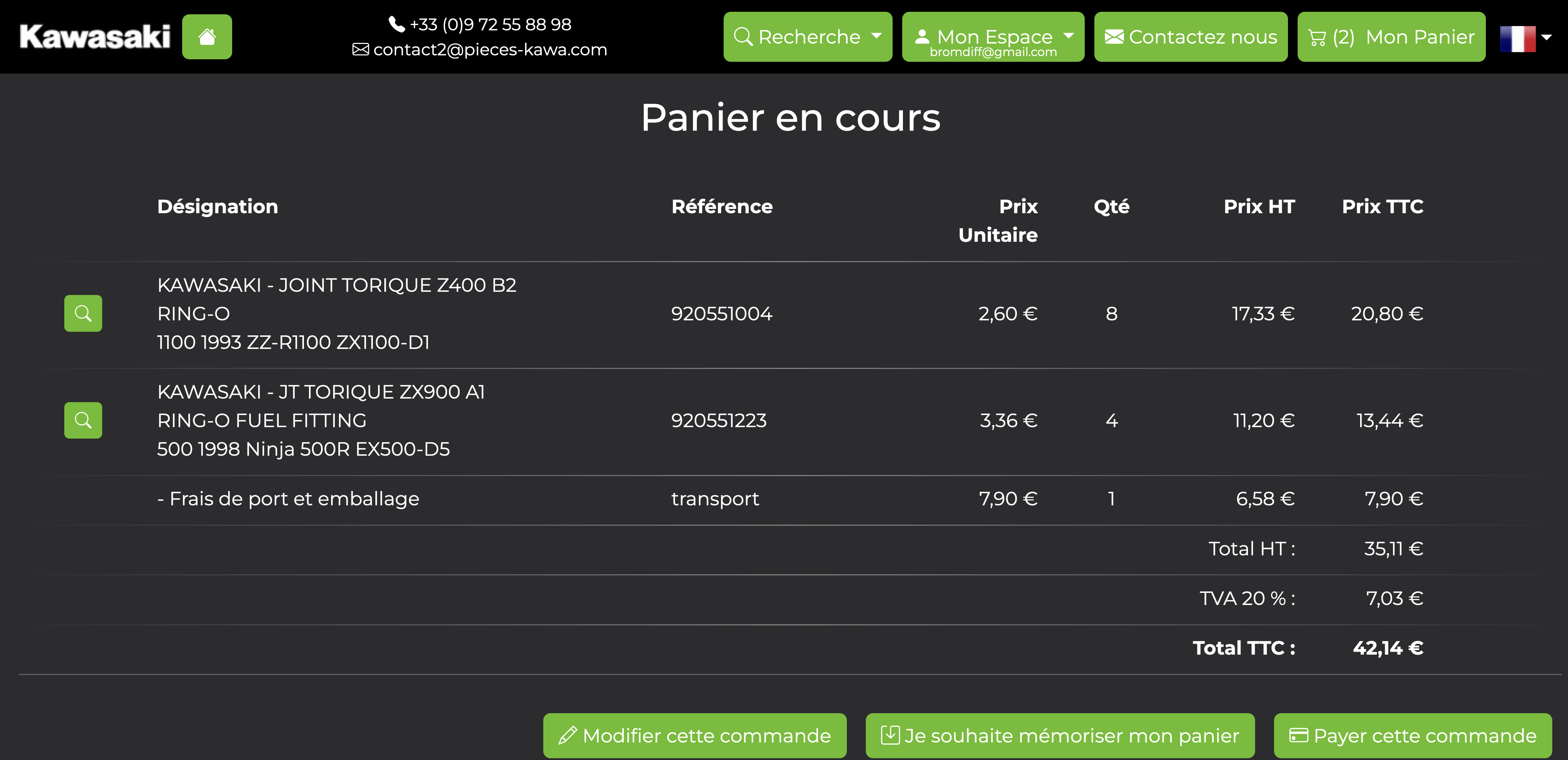
Task: Click the +33 phone number link
Action: [x=490, y=24]
